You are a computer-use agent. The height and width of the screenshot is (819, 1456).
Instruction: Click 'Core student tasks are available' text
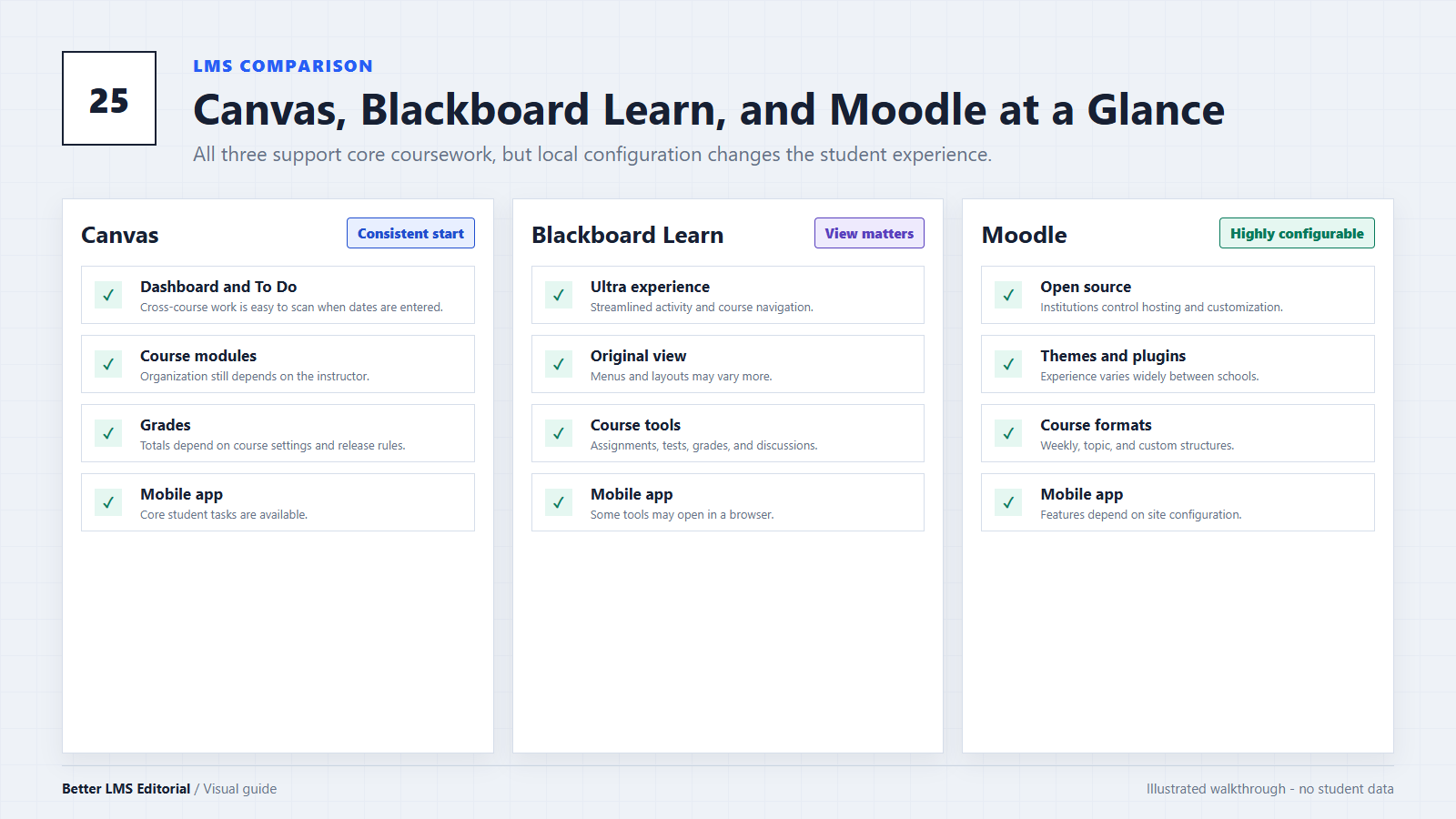pyautogui.click(x=224, y=515)
